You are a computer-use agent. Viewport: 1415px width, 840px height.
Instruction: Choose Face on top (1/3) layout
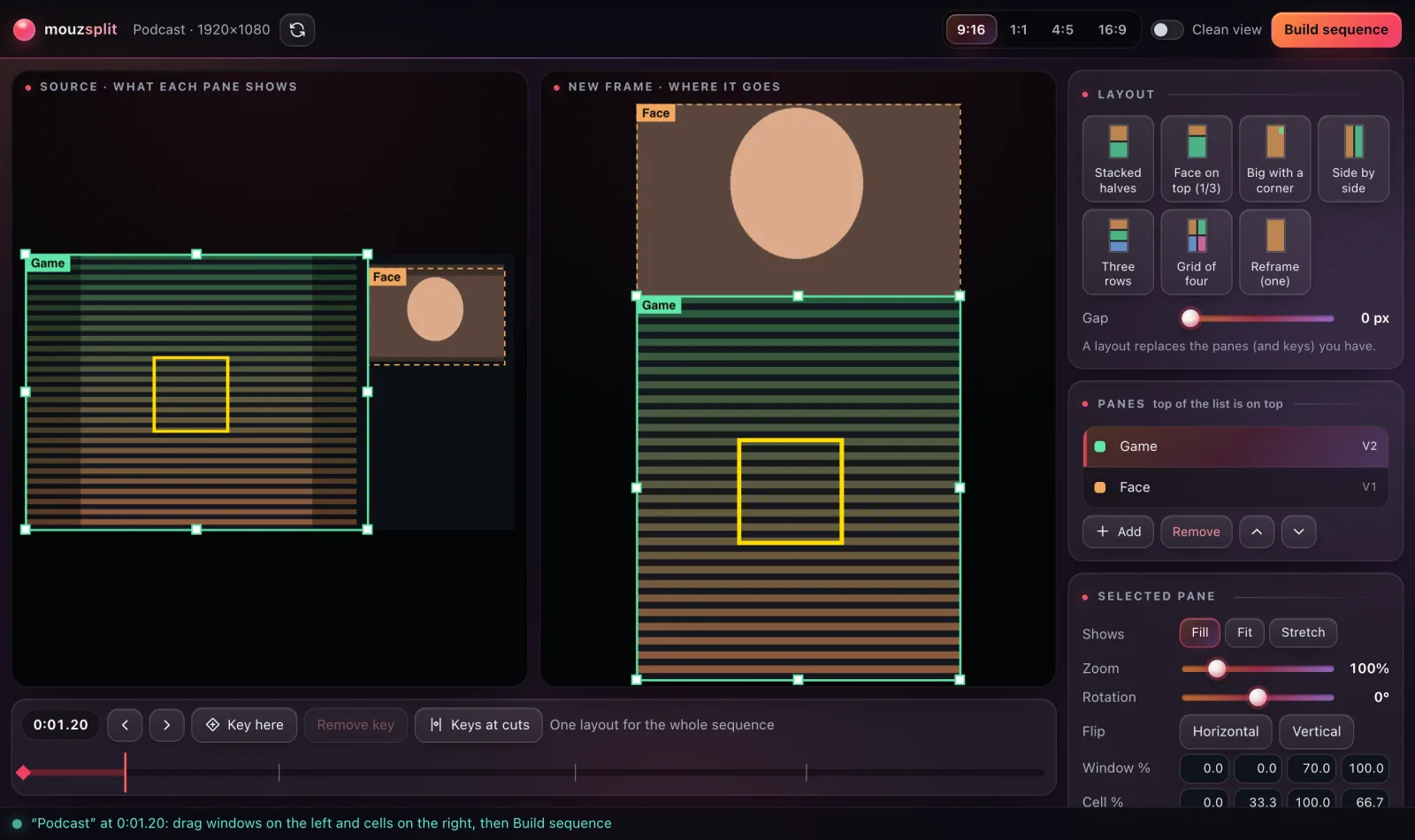point(1197,159)
